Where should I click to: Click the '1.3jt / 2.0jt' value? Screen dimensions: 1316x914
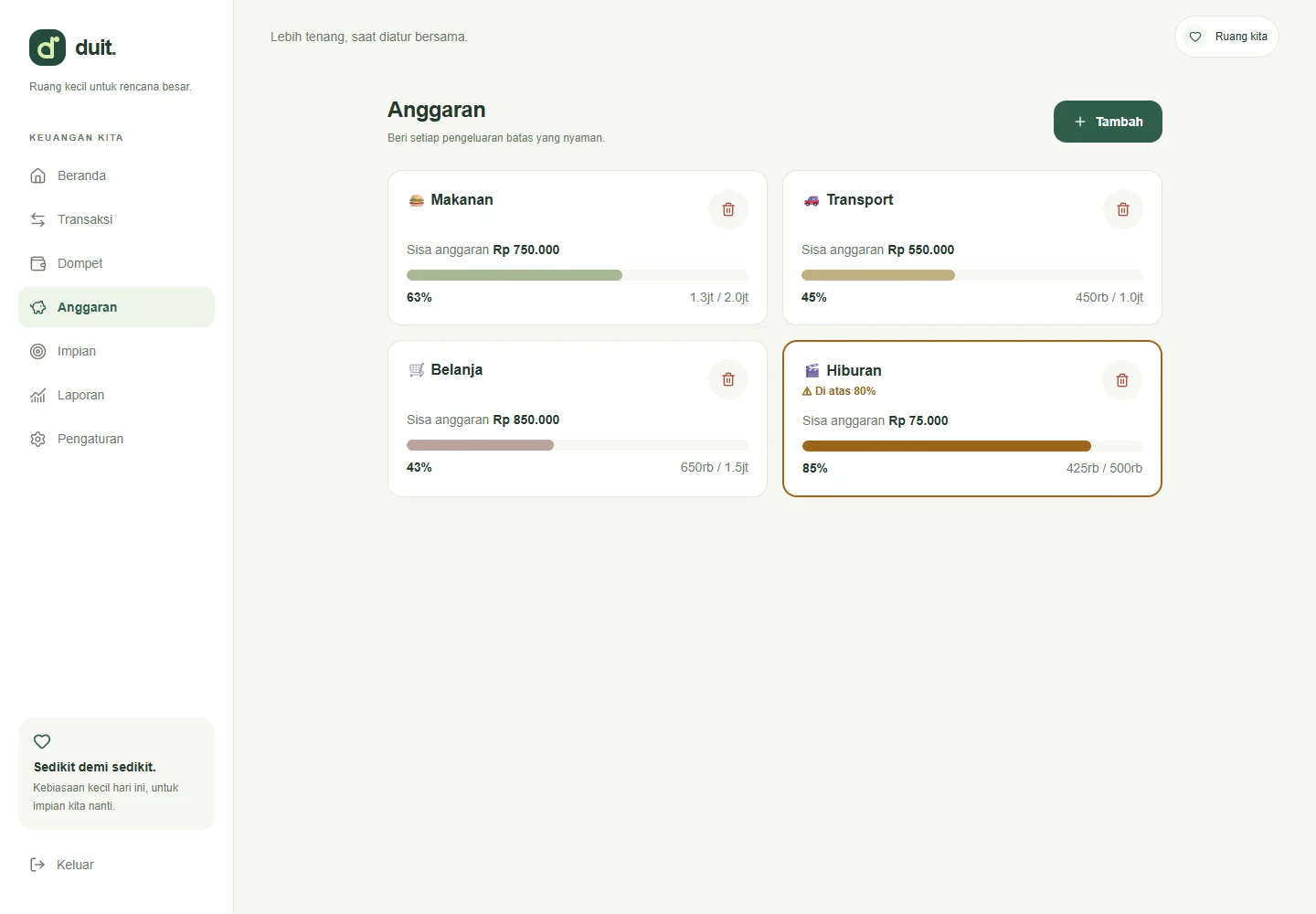[719, 297]
